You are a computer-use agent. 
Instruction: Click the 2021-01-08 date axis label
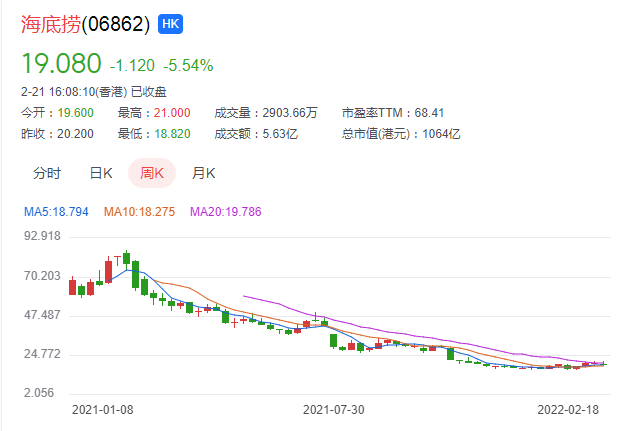click(x=103, y=410)
